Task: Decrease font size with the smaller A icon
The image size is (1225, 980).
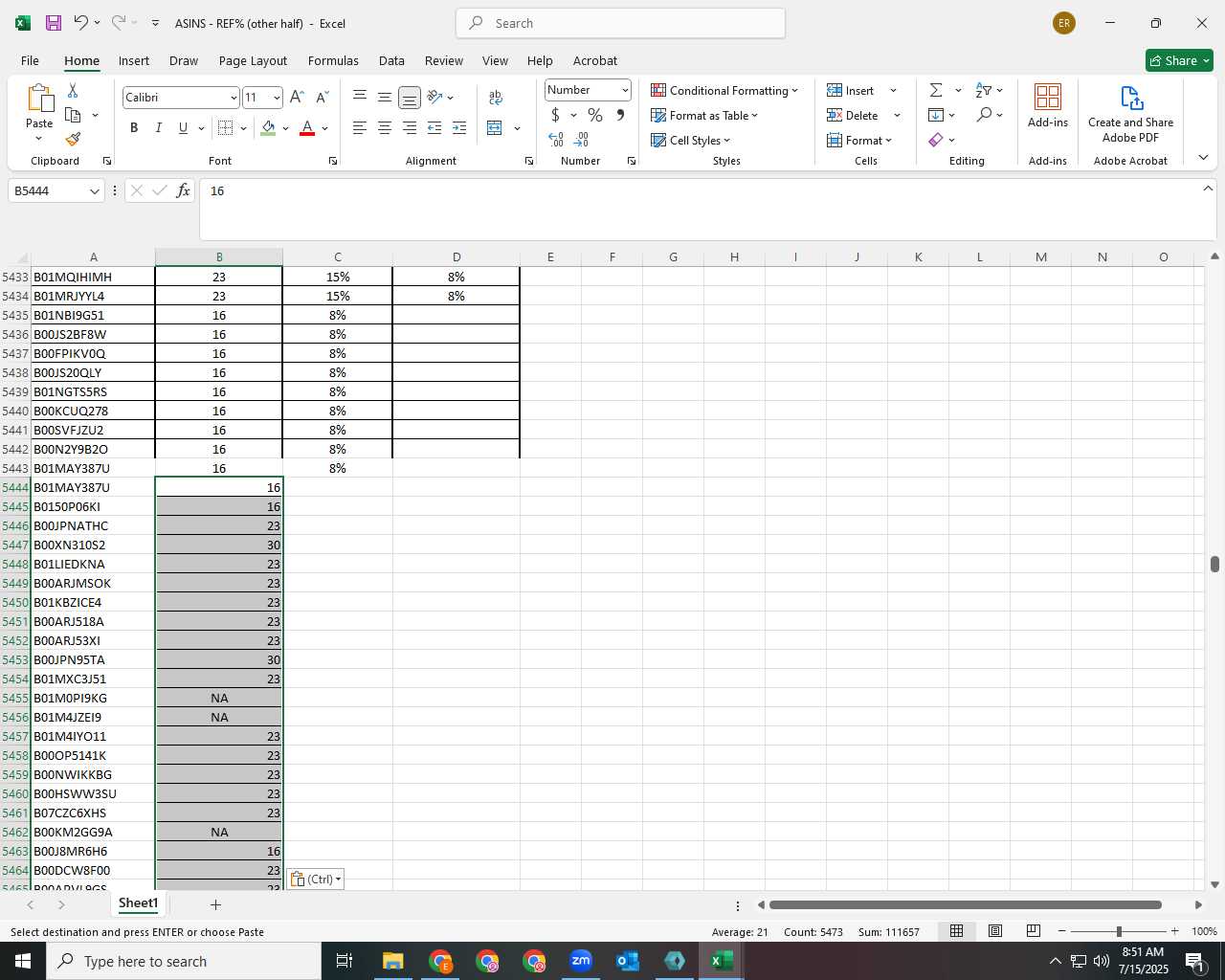Action: point(322,98)
